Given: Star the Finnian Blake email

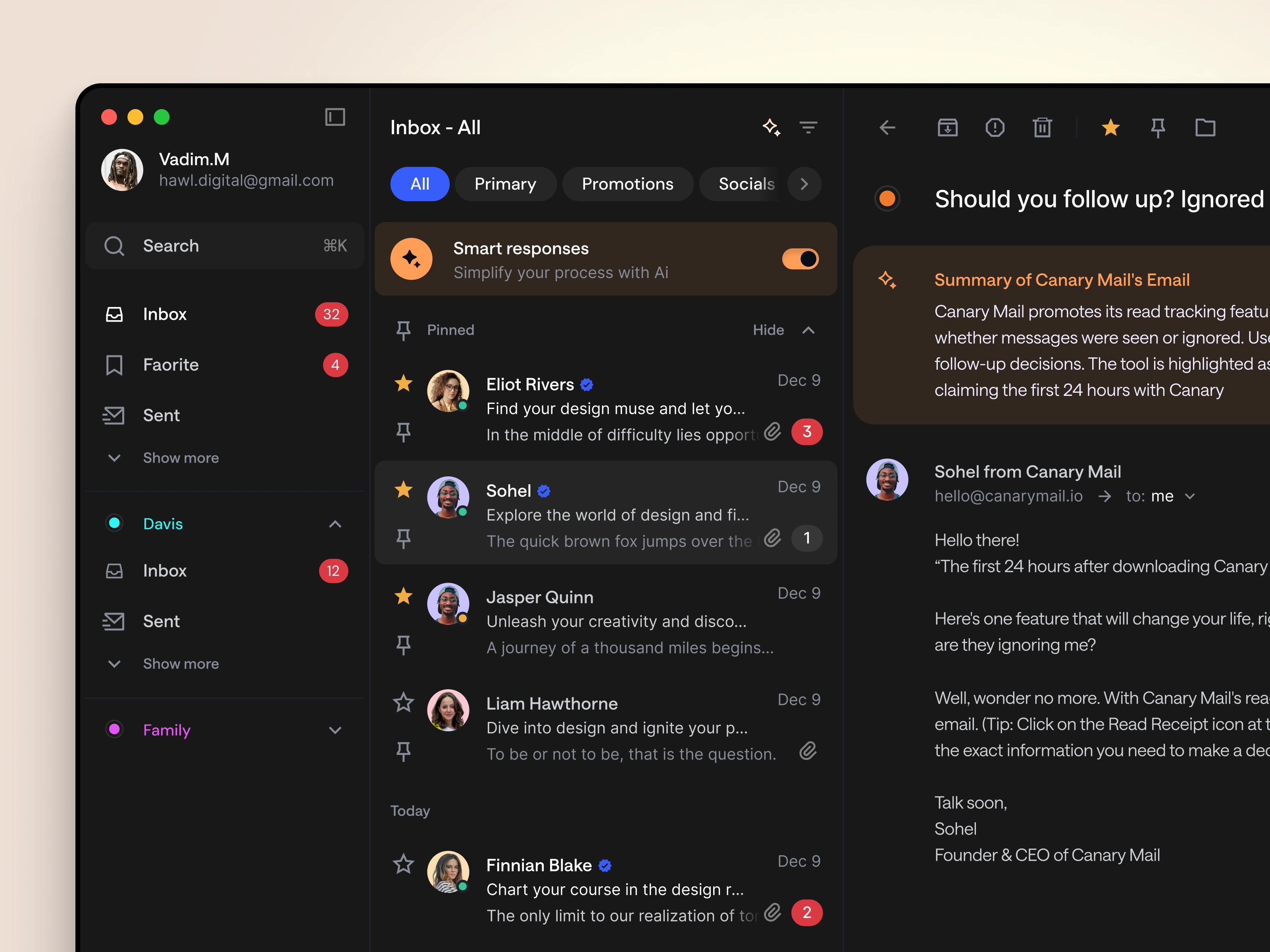Looking at the screenshot, I should point(404,864).
